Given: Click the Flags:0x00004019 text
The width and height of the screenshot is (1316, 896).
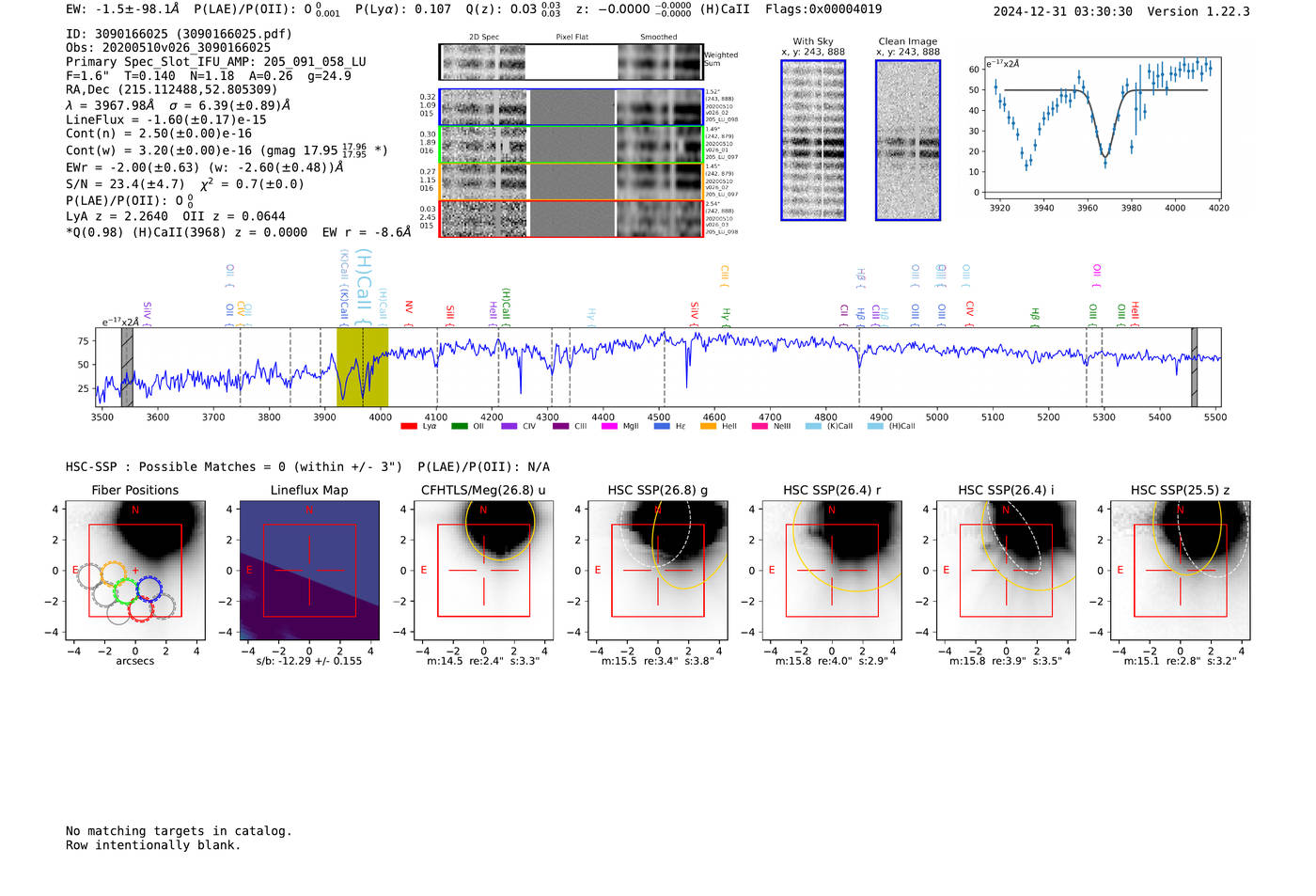Looking at the screenshot, I should [823, 9].
